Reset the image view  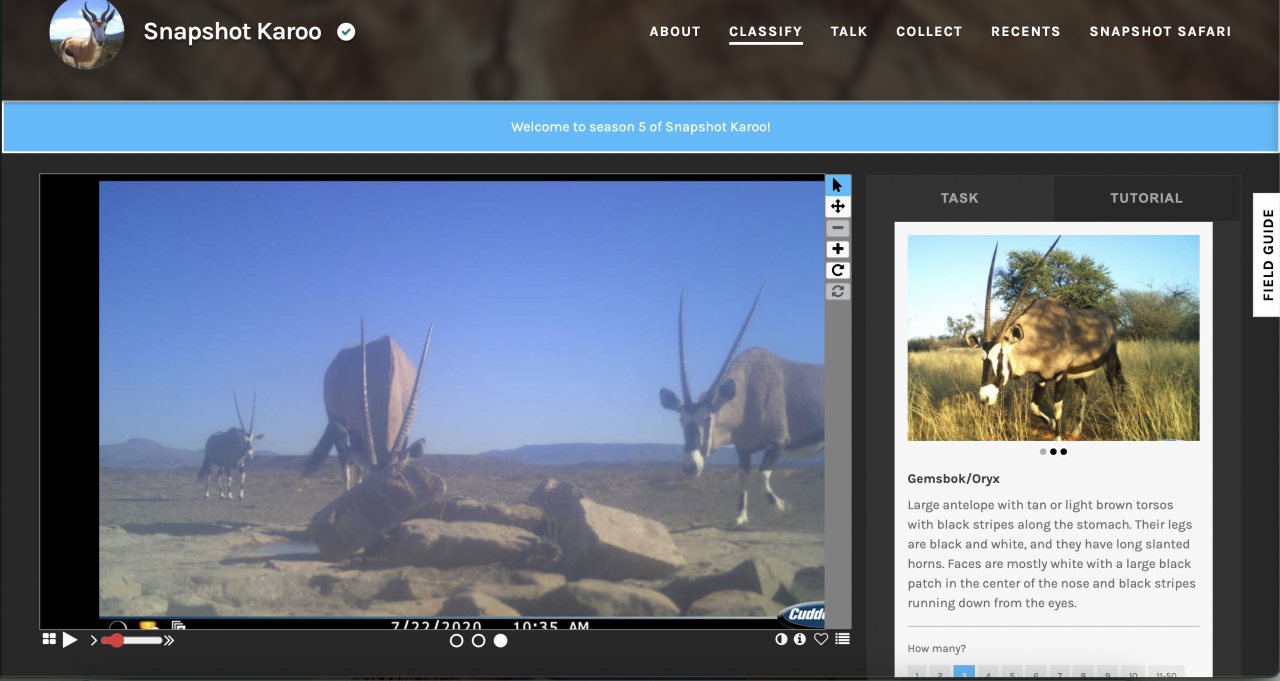coord(838,291)
